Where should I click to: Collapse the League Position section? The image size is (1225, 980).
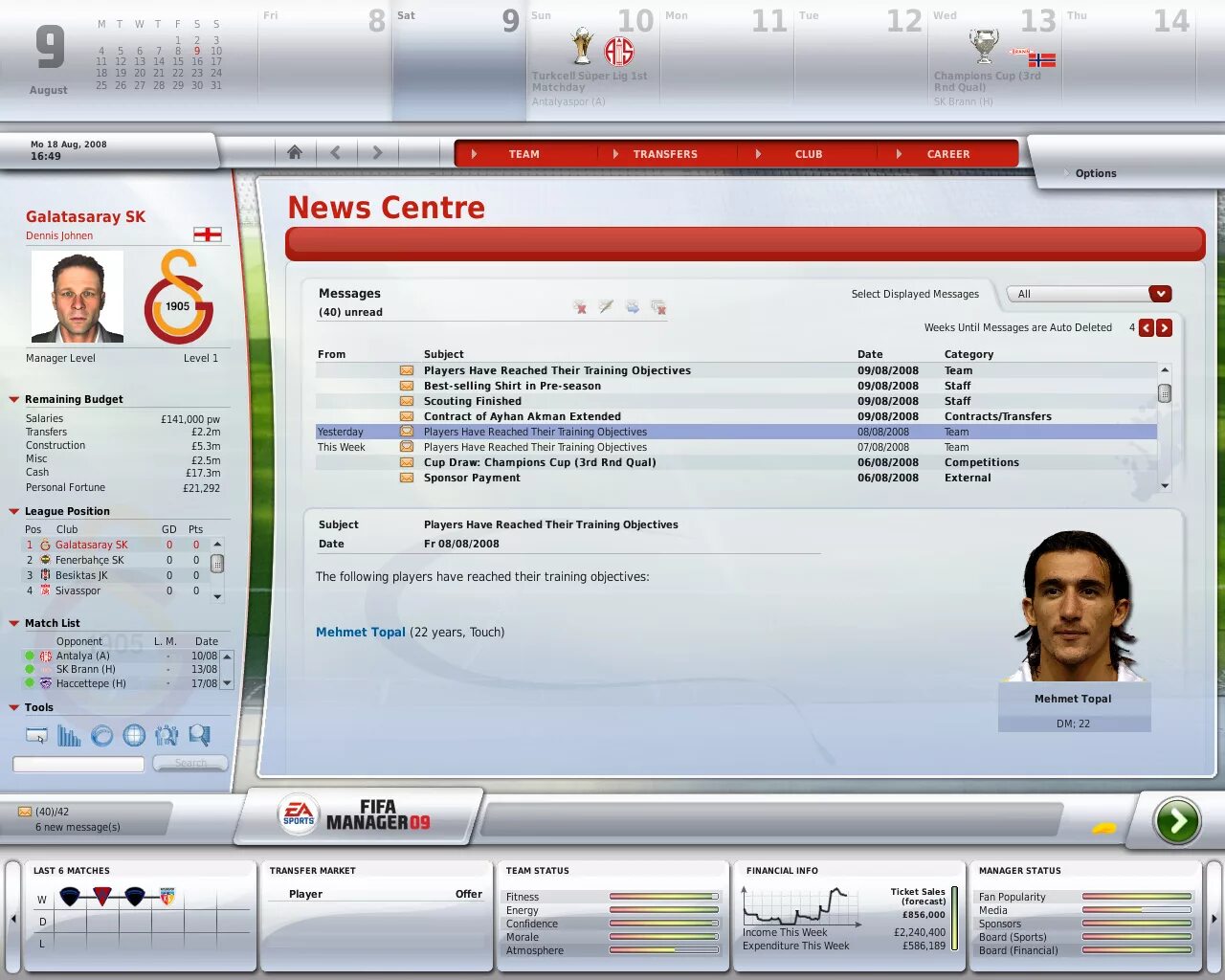(14, 511)
